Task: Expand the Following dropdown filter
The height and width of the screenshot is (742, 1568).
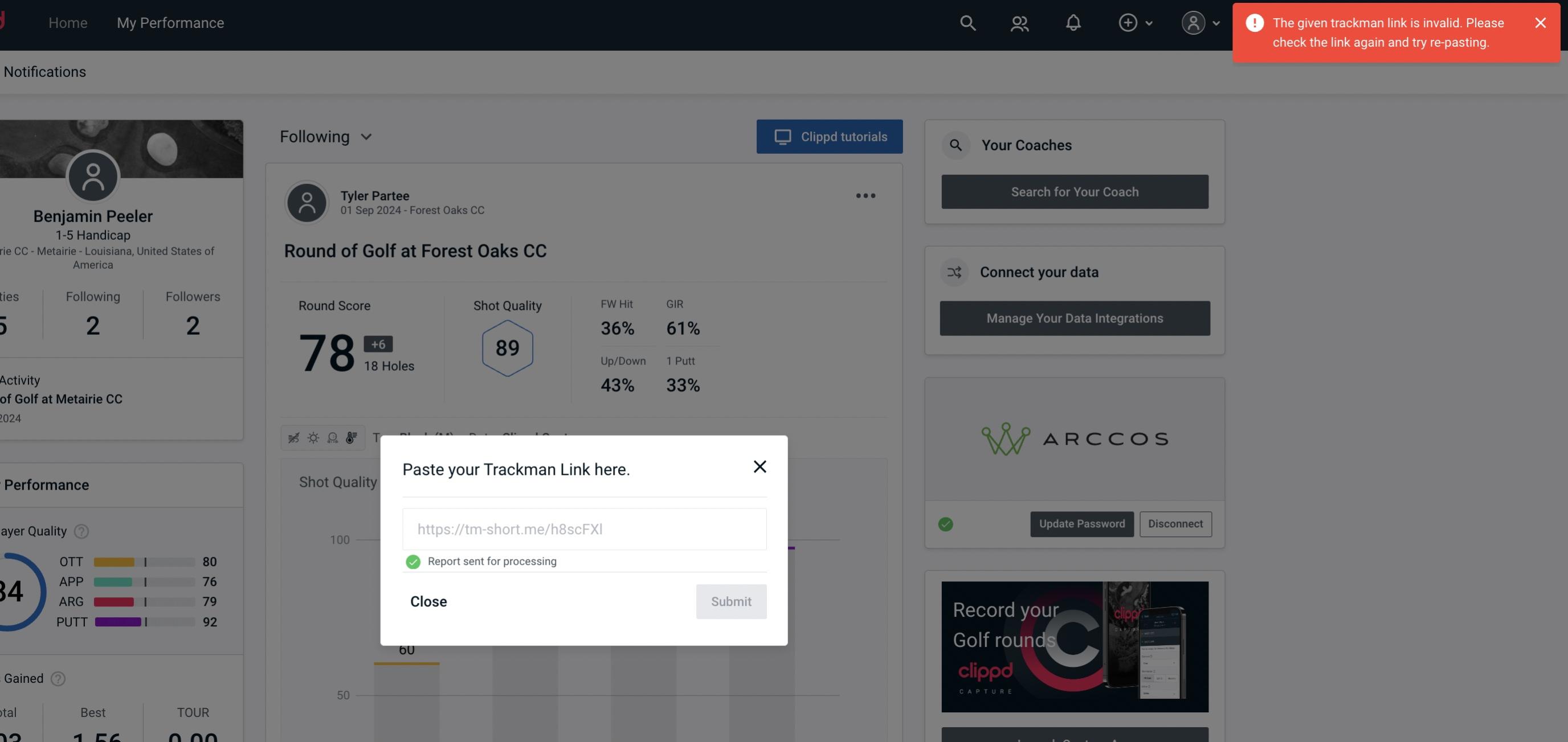Action: [x=325, y=136]
